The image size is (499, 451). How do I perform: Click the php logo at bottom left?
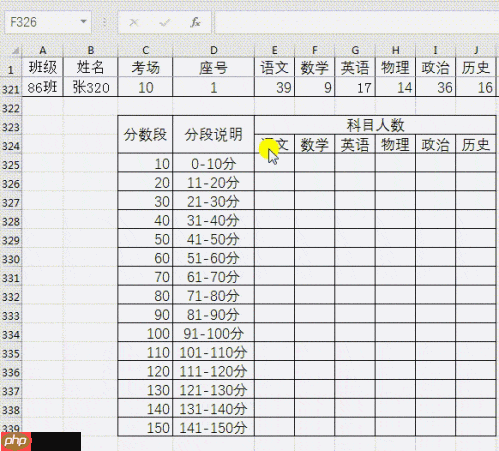pos(16,441)
